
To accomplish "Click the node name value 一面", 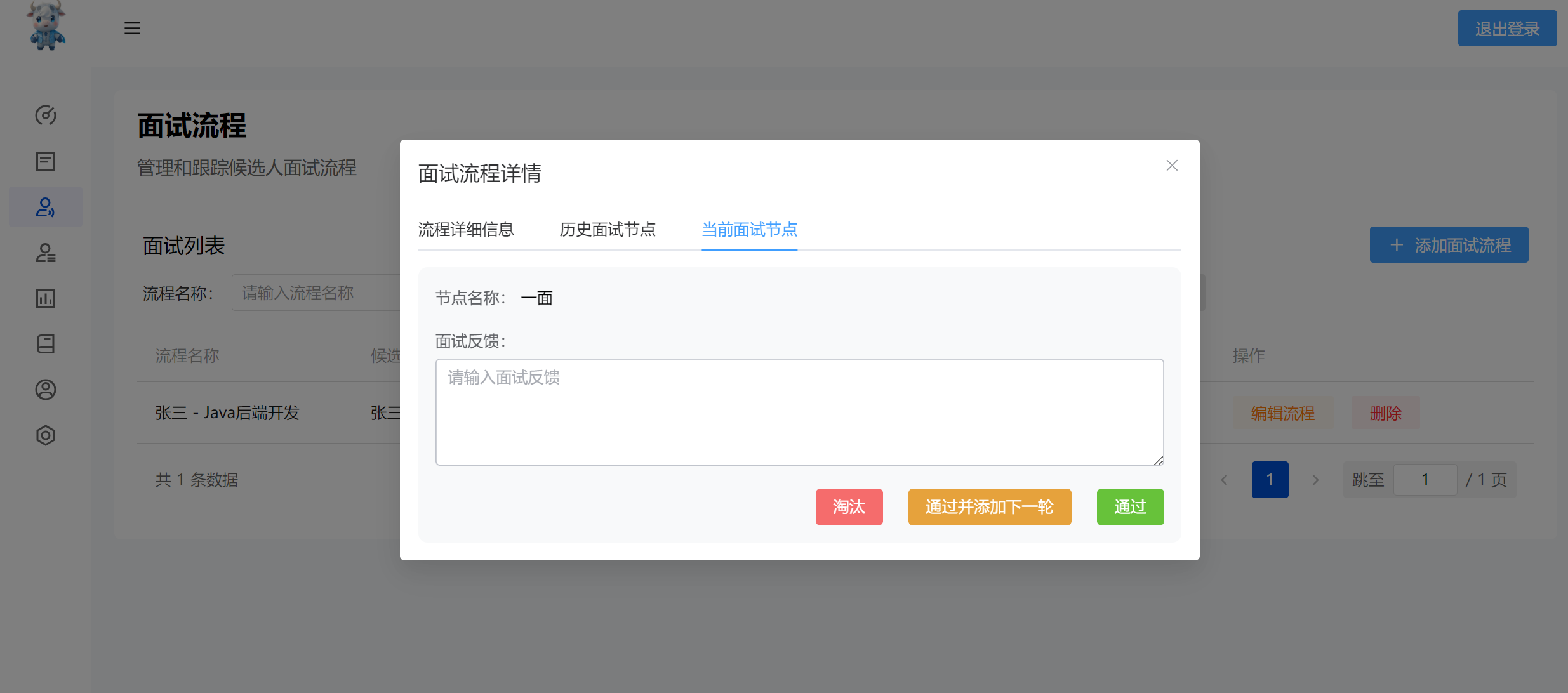I will (x=536, y=298).
